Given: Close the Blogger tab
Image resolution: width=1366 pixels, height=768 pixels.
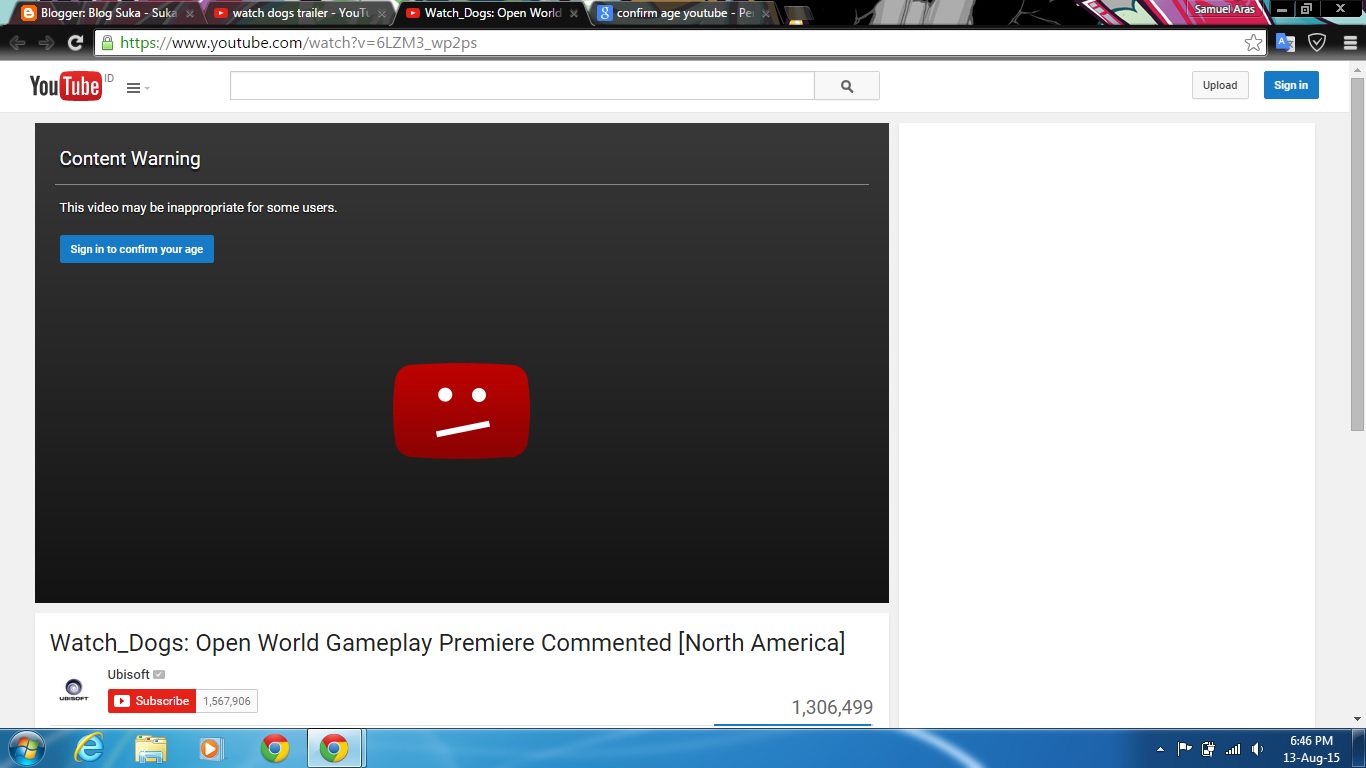Looking at the screenshot, I should [x=190, y=14].
